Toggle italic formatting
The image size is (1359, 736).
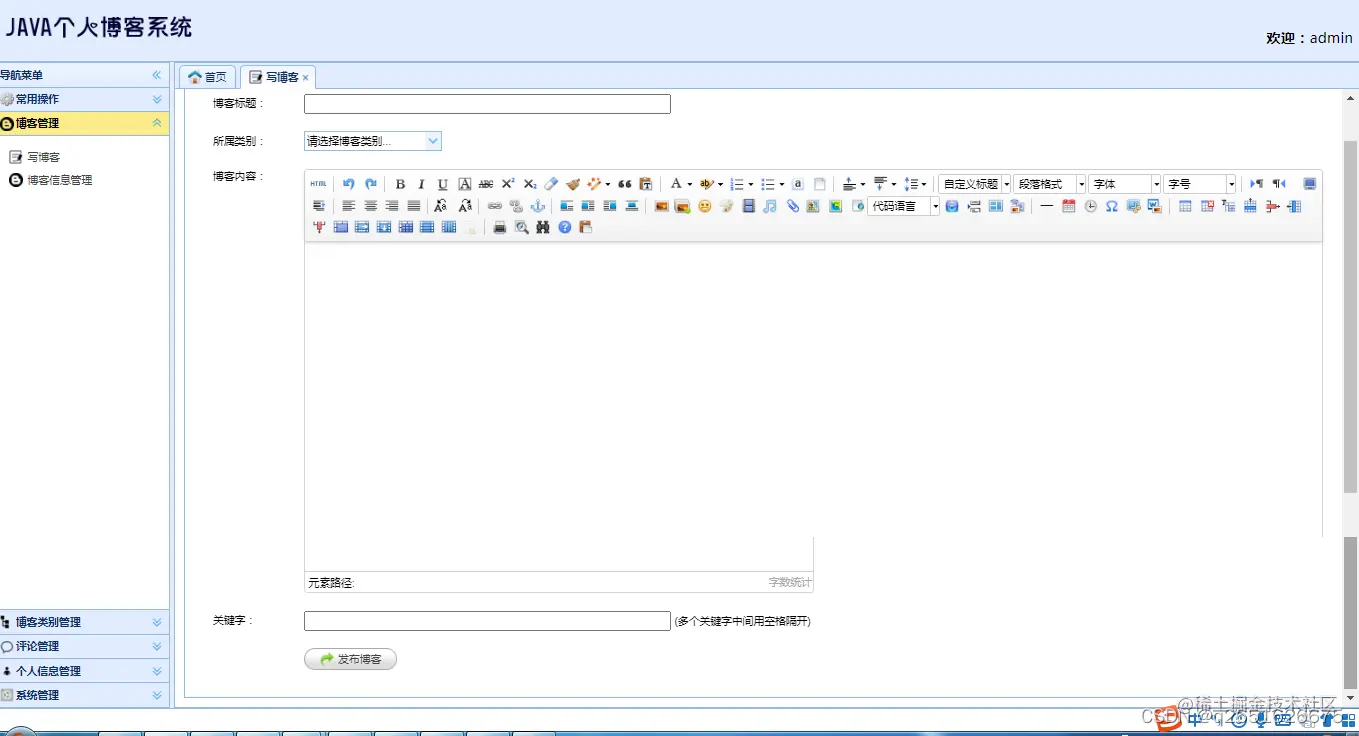point(421,184)
